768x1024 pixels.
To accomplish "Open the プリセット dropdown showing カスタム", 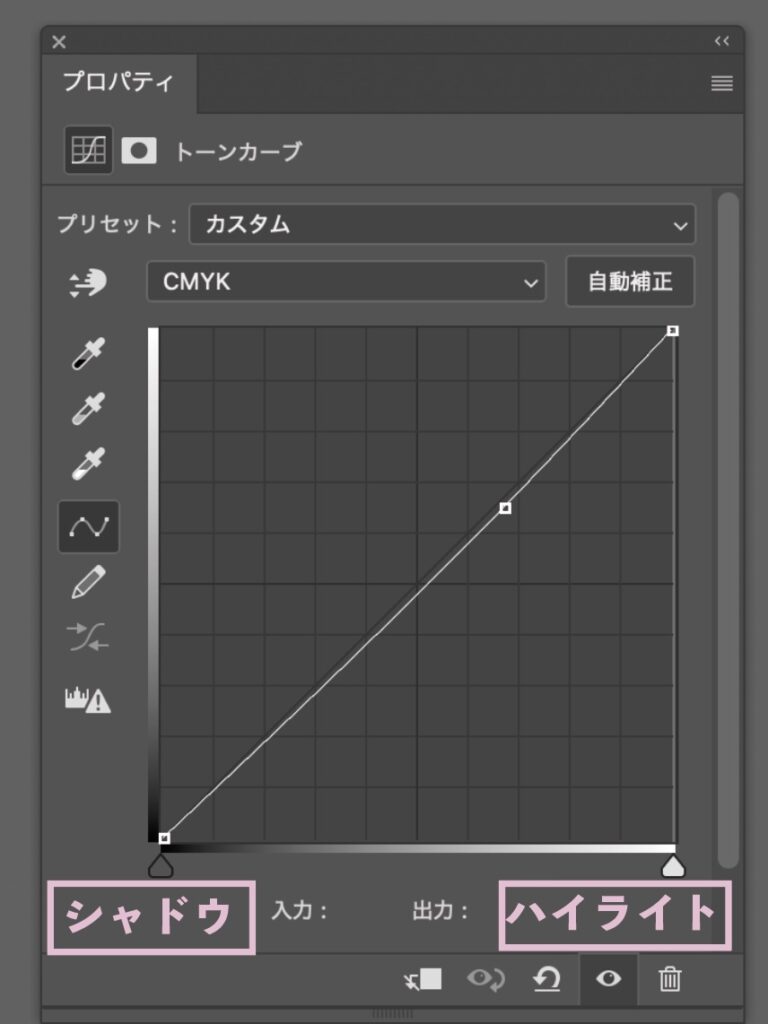I will (x=442, y=225).
